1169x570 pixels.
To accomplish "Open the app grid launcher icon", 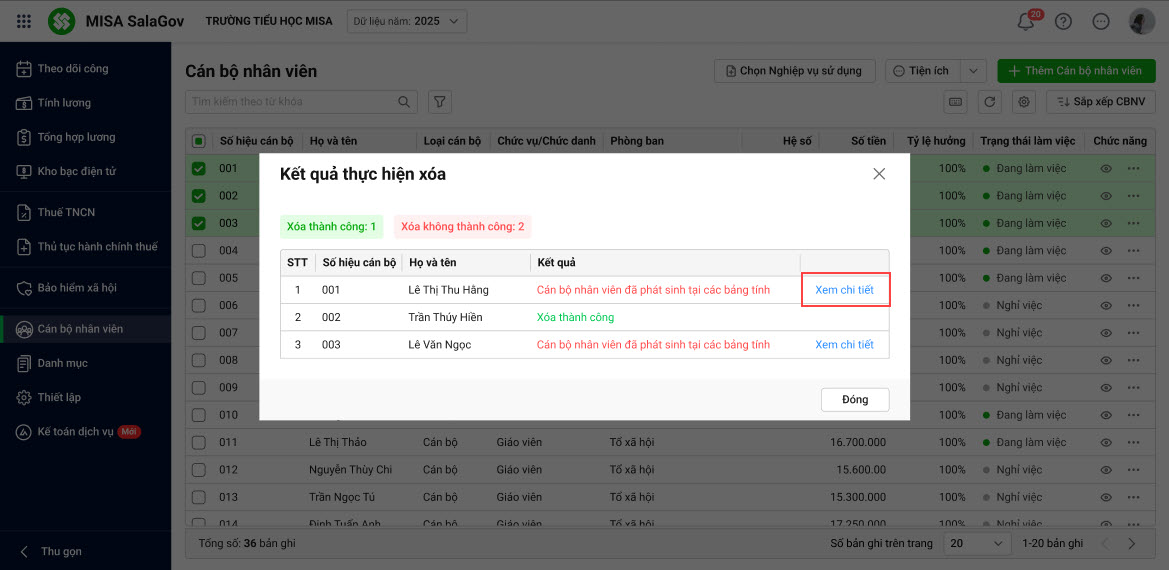I will pyautogui.click(x=24, y=21).
